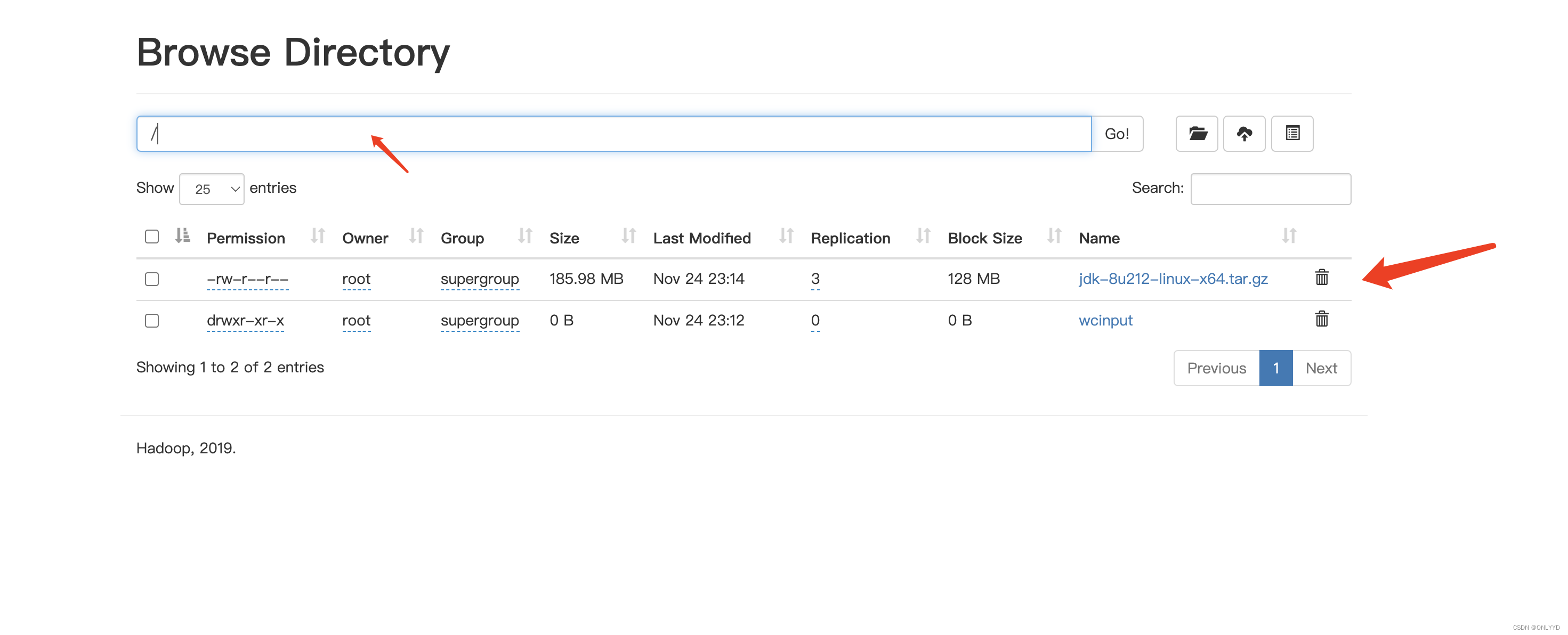Open jdk-8u212-linux-x64.tar.gz file link
This screenshot has height=635, width=1568.
[x=1173, y=279]
